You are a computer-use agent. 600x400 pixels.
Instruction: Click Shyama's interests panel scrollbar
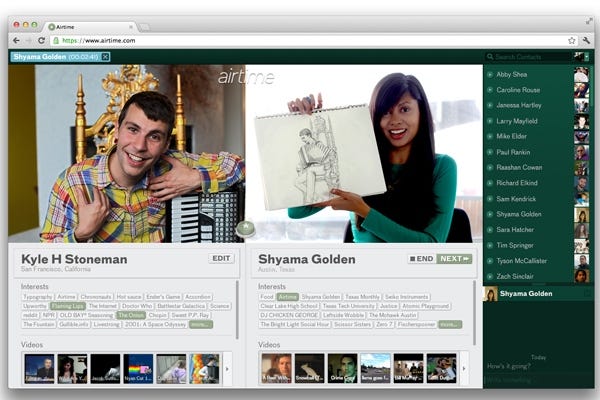pos(474,313)
